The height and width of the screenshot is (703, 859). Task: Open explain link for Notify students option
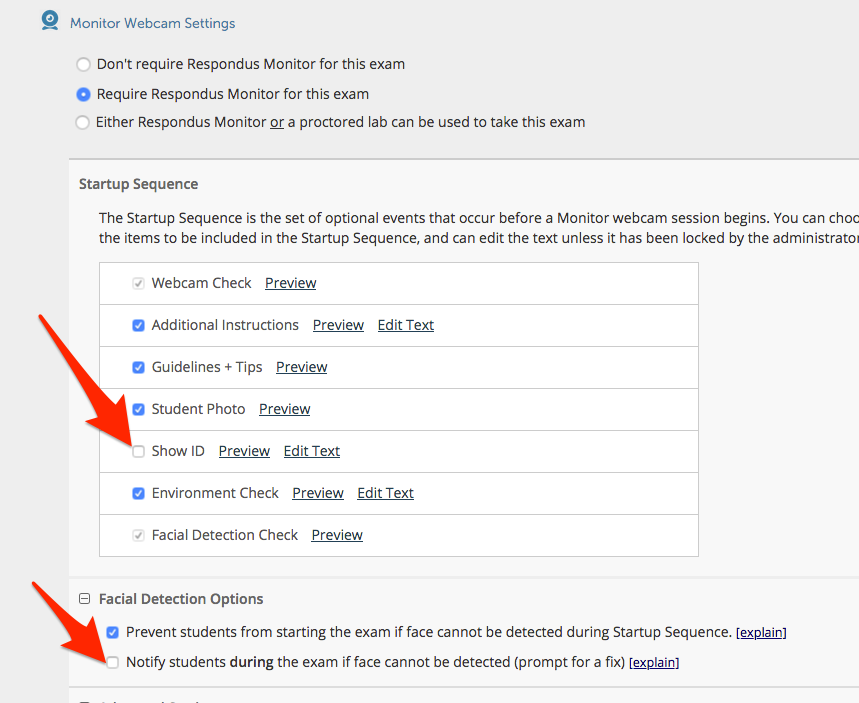click(654, 663)
